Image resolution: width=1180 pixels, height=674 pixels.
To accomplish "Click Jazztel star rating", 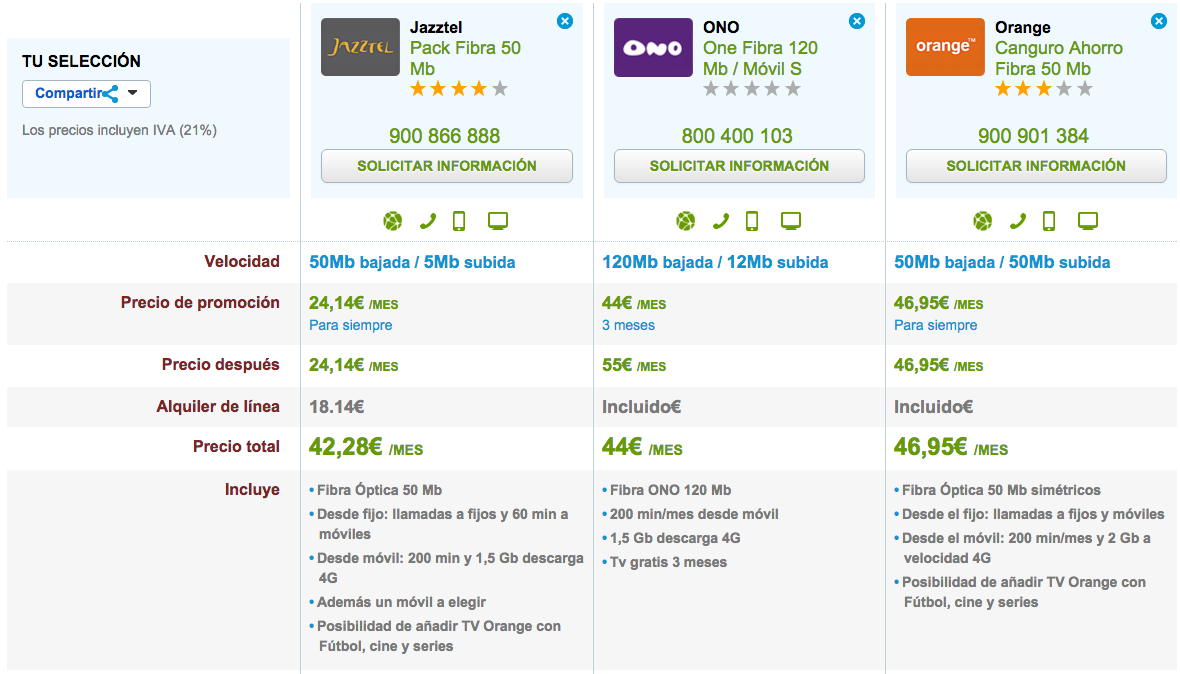I will click(x=459, y=89).
